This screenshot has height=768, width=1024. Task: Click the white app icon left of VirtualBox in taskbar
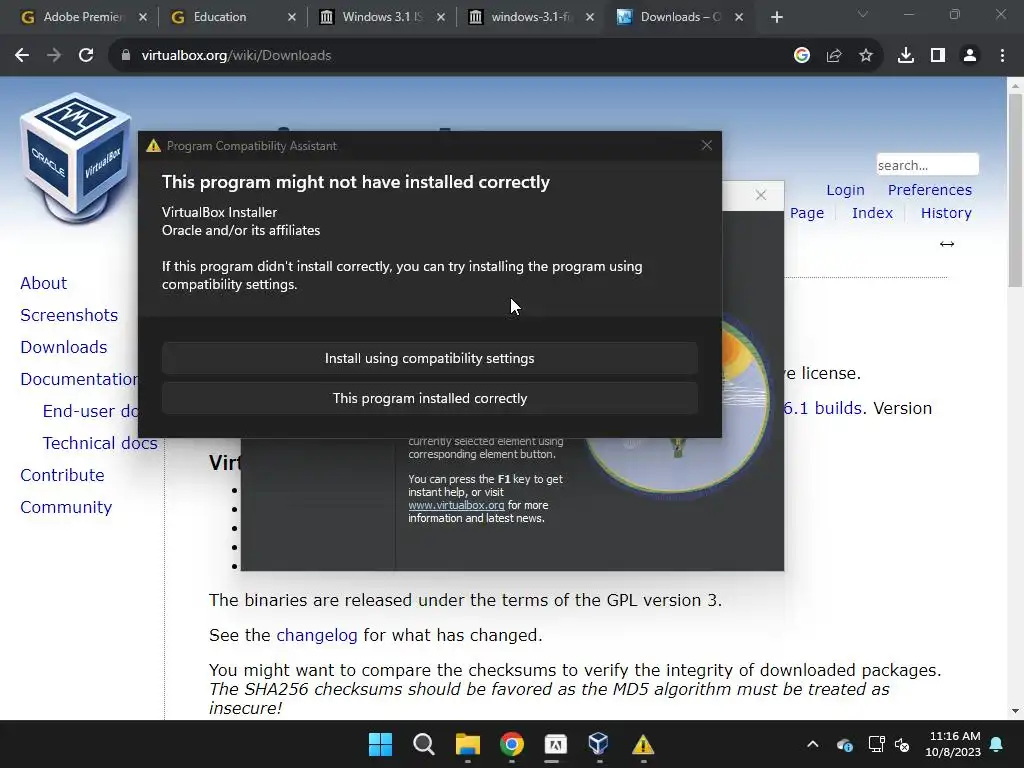556,744
